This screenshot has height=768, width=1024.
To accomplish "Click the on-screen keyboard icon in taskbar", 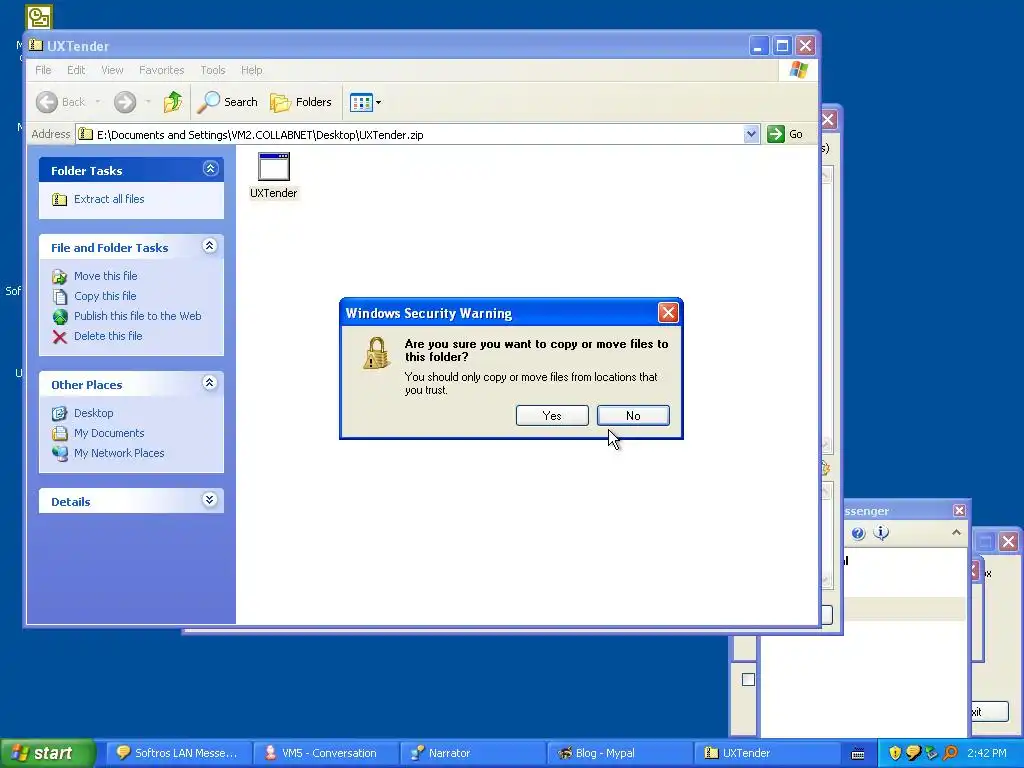I will click(858, 754).
